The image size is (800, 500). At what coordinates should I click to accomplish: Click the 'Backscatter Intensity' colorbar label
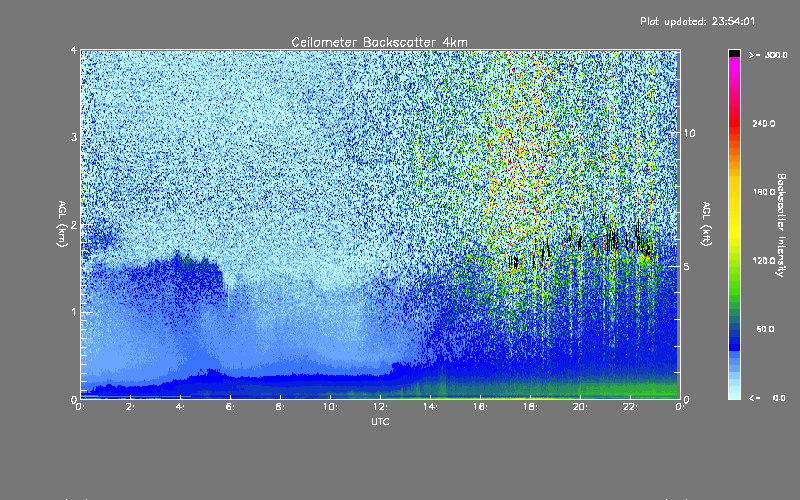781,225
